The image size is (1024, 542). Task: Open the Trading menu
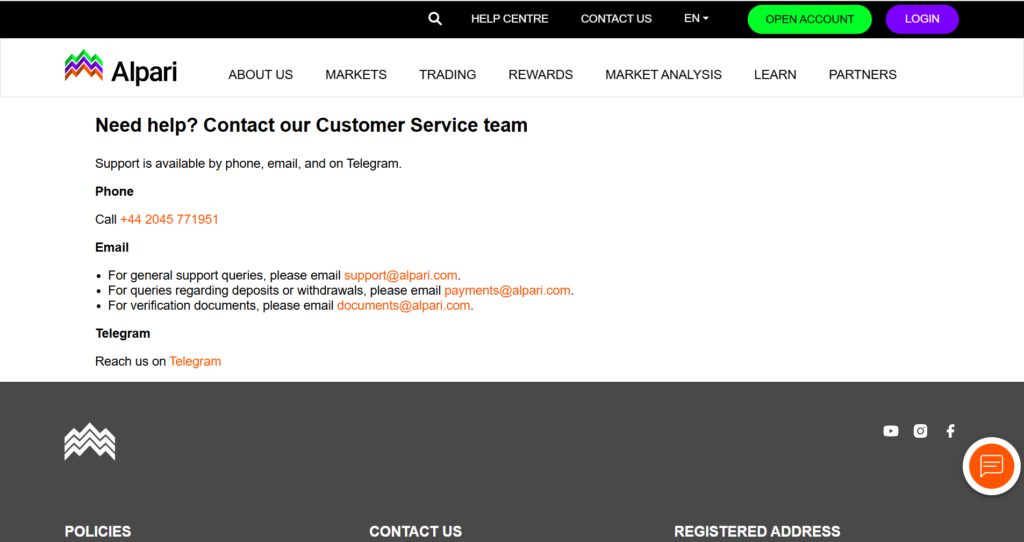pos(447,74)
